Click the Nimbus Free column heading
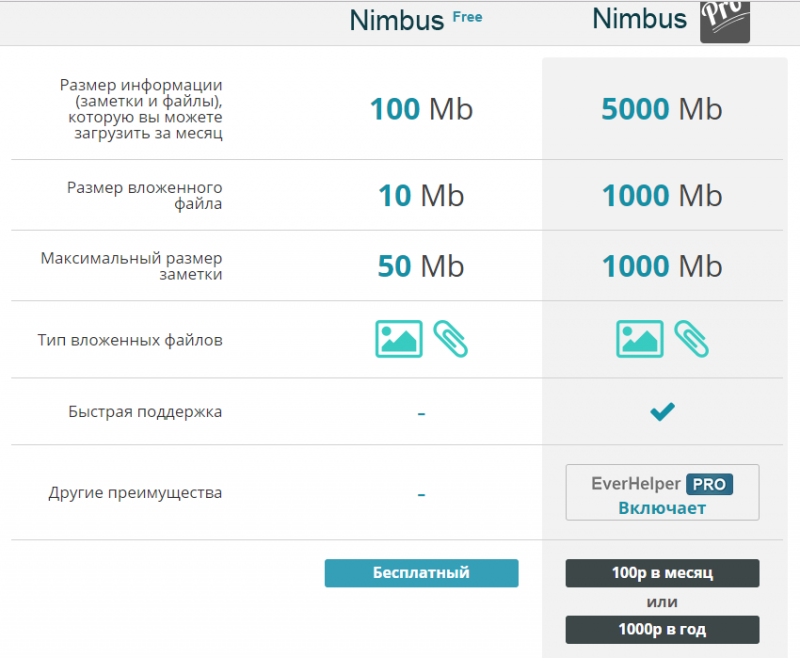The height and width of the screenshot is (658, 800). (x=415, y=20)
